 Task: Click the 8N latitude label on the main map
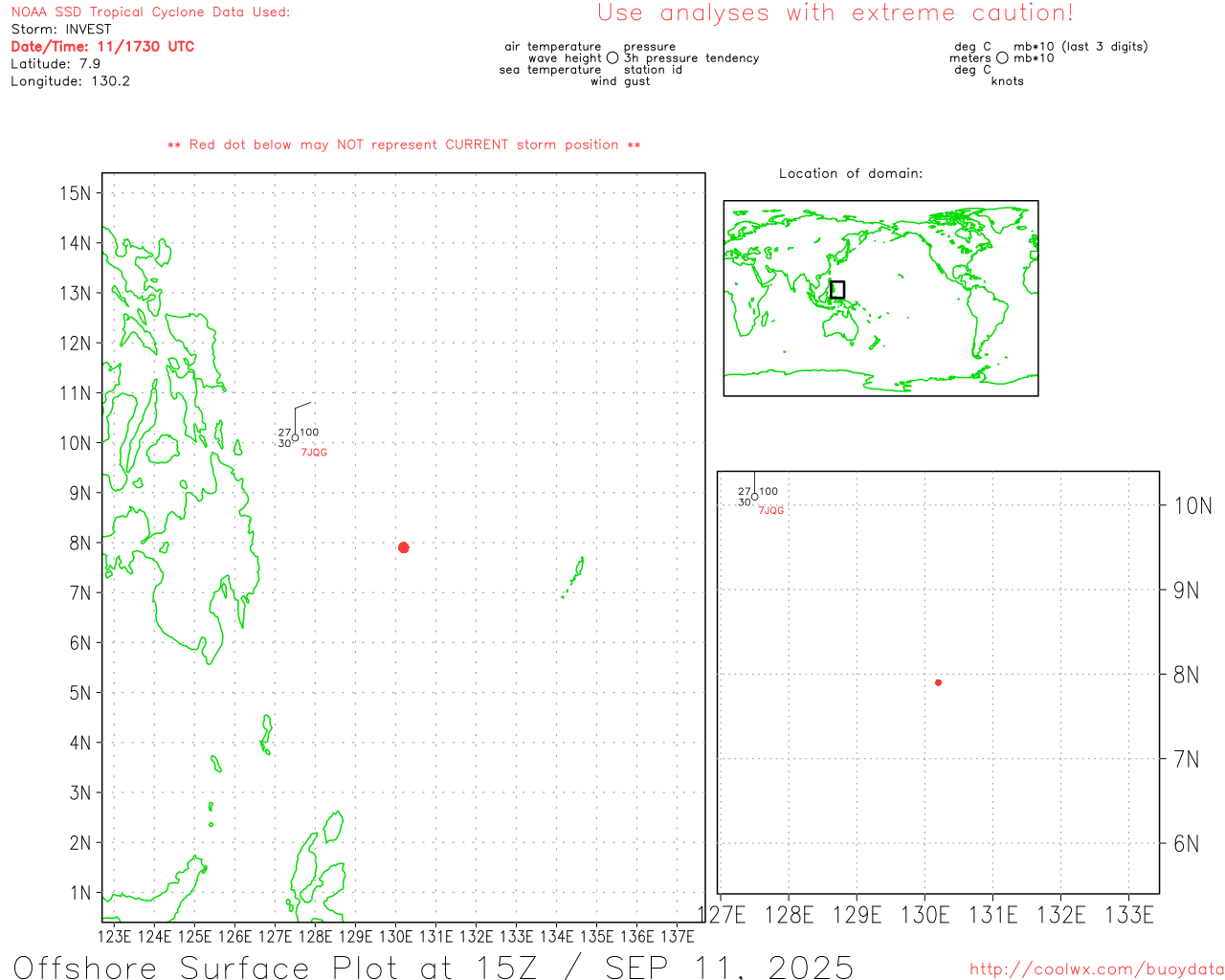point(79,544)
